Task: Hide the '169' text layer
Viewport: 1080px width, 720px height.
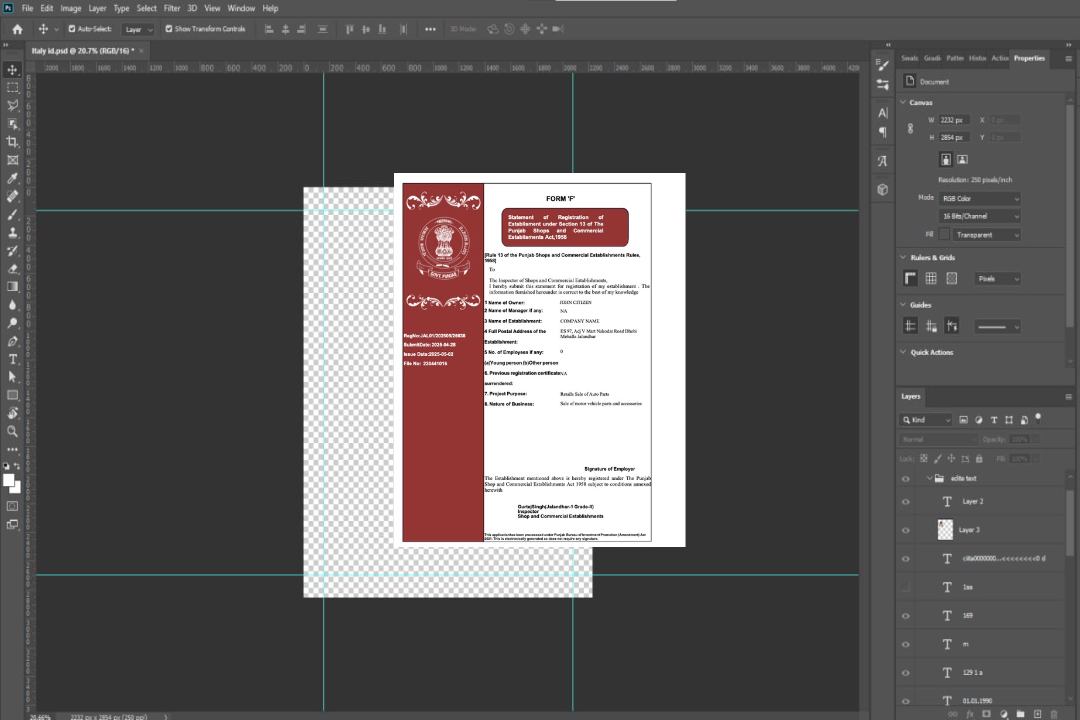Action: pyautogui.click(x=906, y=616)
